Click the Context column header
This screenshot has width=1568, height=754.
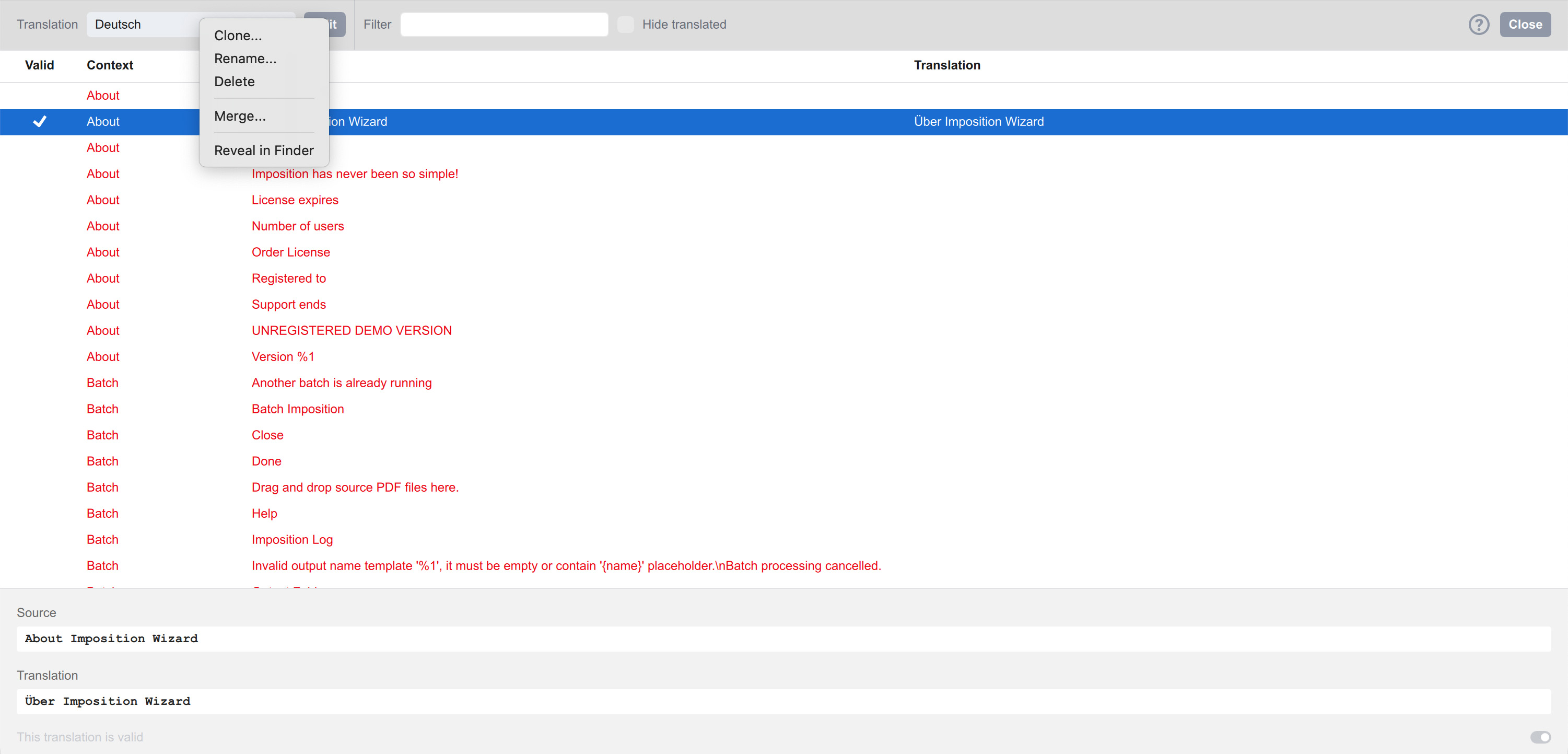point(110,65)
